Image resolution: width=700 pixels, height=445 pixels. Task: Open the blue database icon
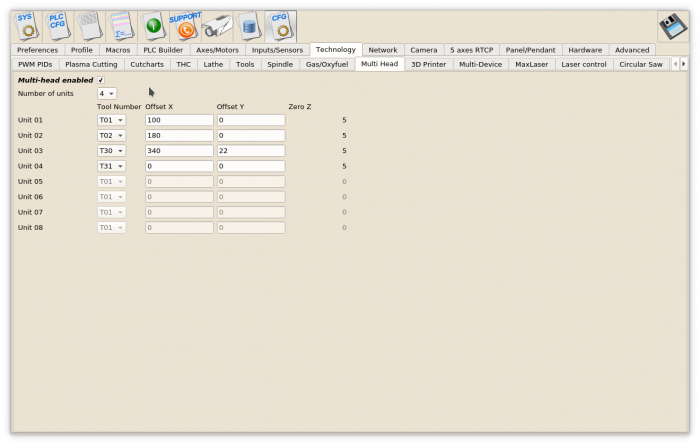[249, 25]
